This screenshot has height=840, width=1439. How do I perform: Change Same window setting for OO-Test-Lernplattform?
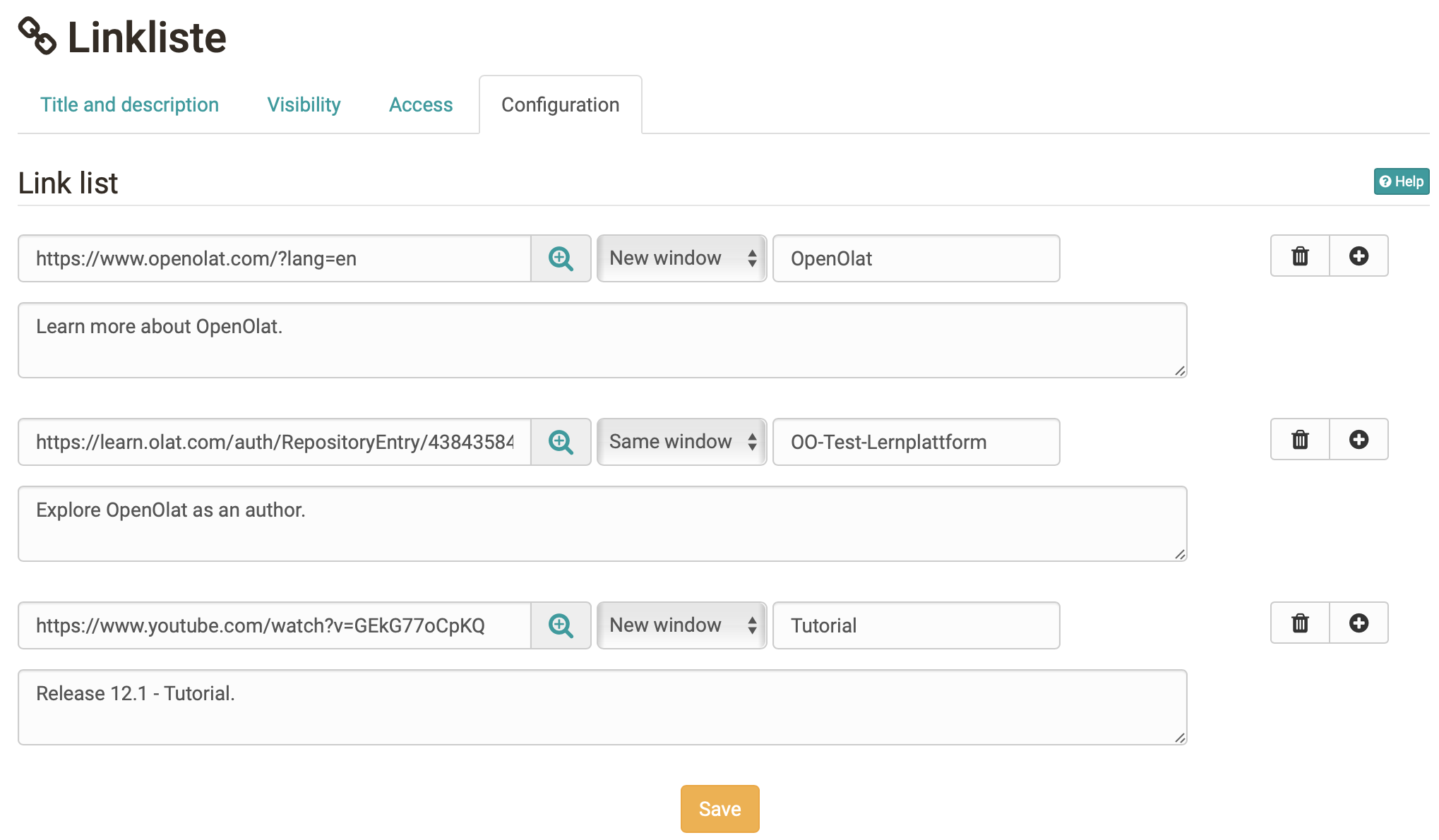point(681,442)
